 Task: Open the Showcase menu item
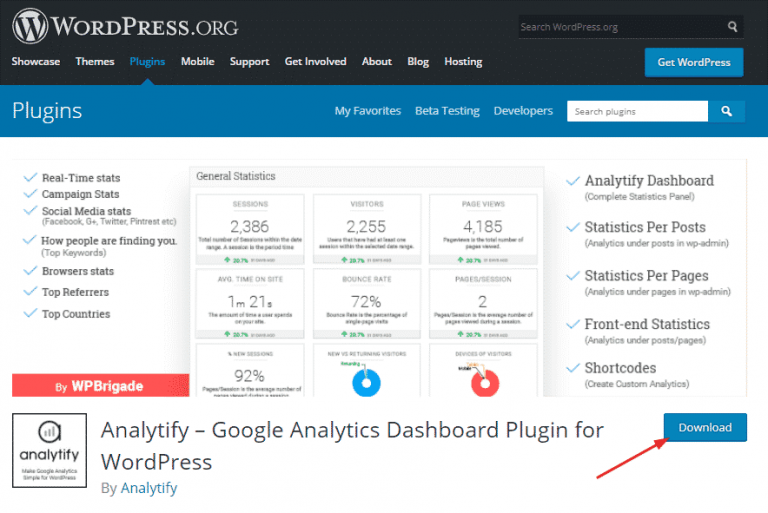point(36,62)
